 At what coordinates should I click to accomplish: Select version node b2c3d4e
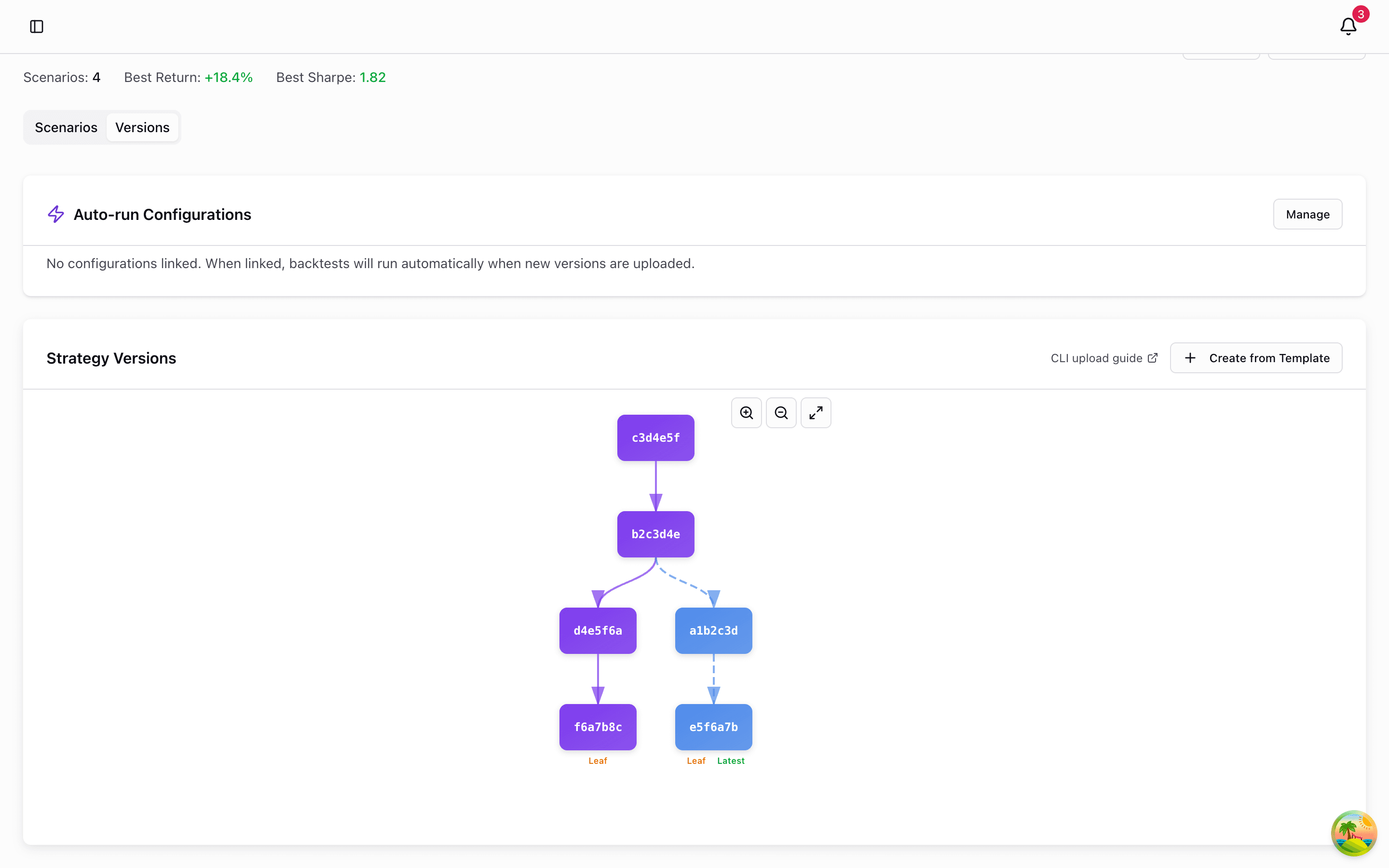(x=655, y=534)
